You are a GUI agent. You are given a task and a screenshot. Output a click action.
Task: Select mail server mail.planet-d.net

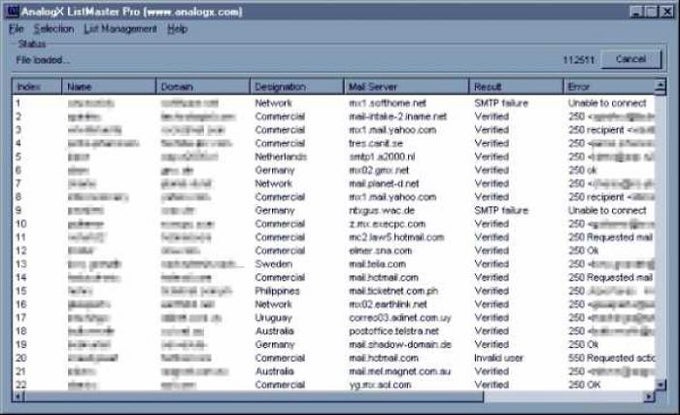[x=384, y=184]
